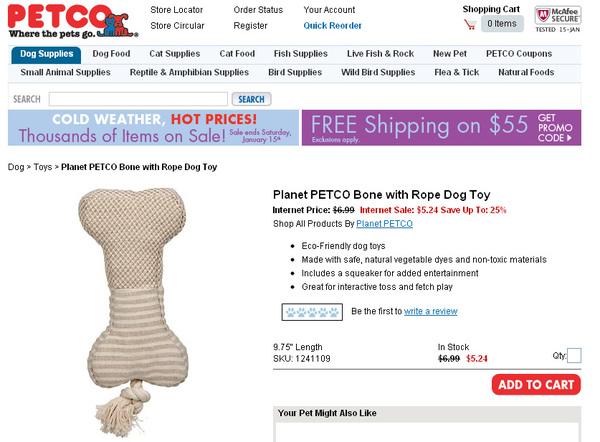Click the Cold Weather sale banner
Image resolution: width=600 pixels, height=442 pixels.
tap(153, 128)
